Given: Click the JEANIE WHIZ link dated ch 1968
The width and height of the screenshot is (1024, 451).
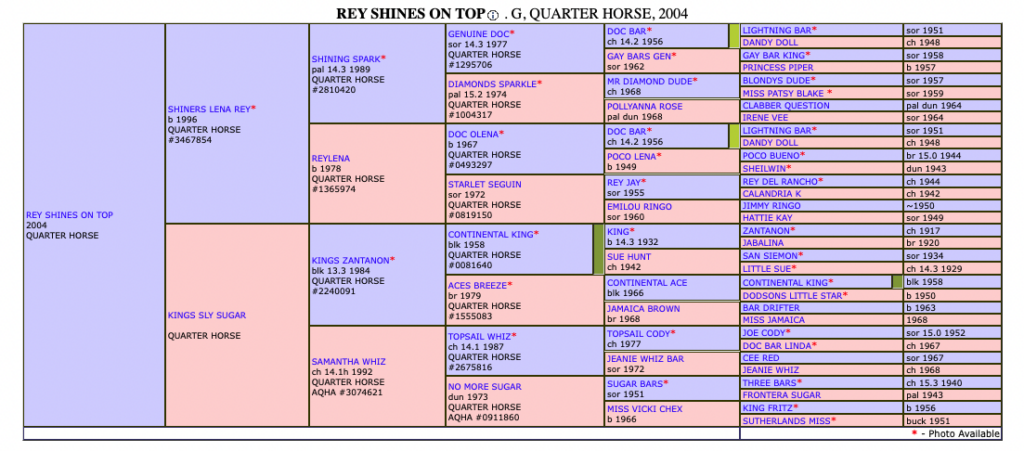Looking at the screenshot, I should coord(769,370).
